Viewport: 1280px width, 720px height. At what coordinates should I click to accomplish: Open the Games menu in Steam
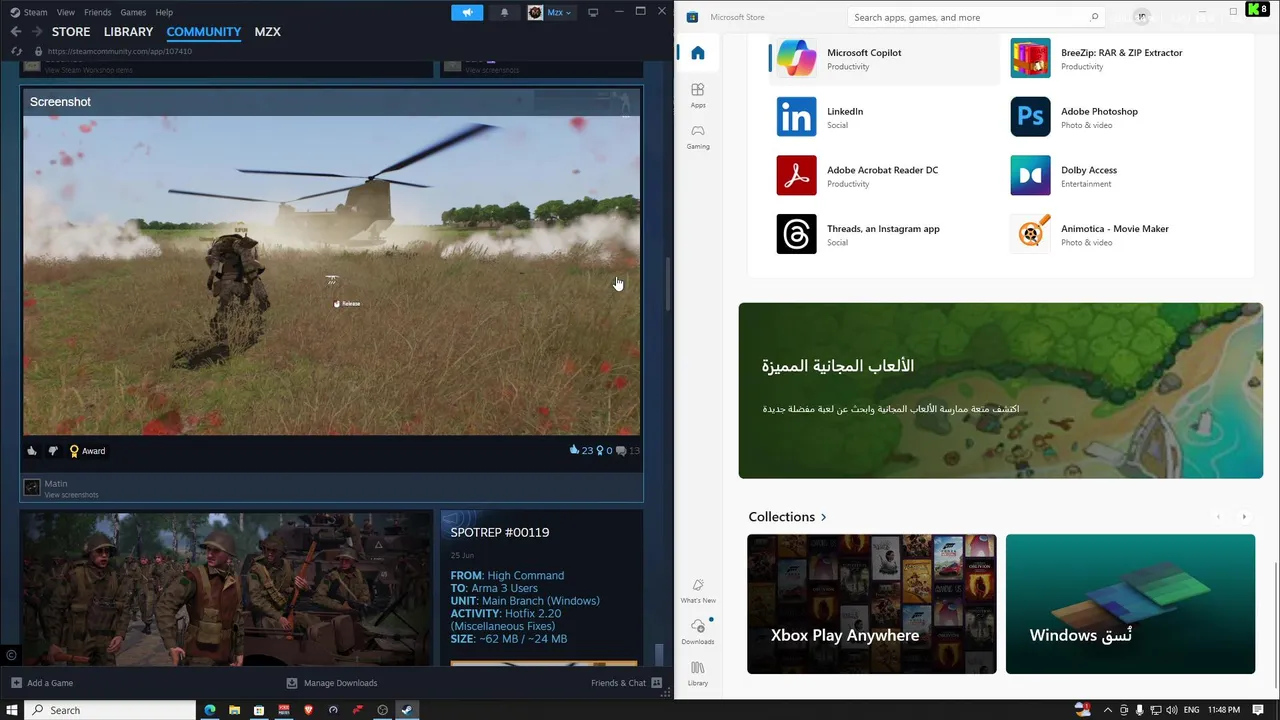pyautogui.click(x=133, y=12)
